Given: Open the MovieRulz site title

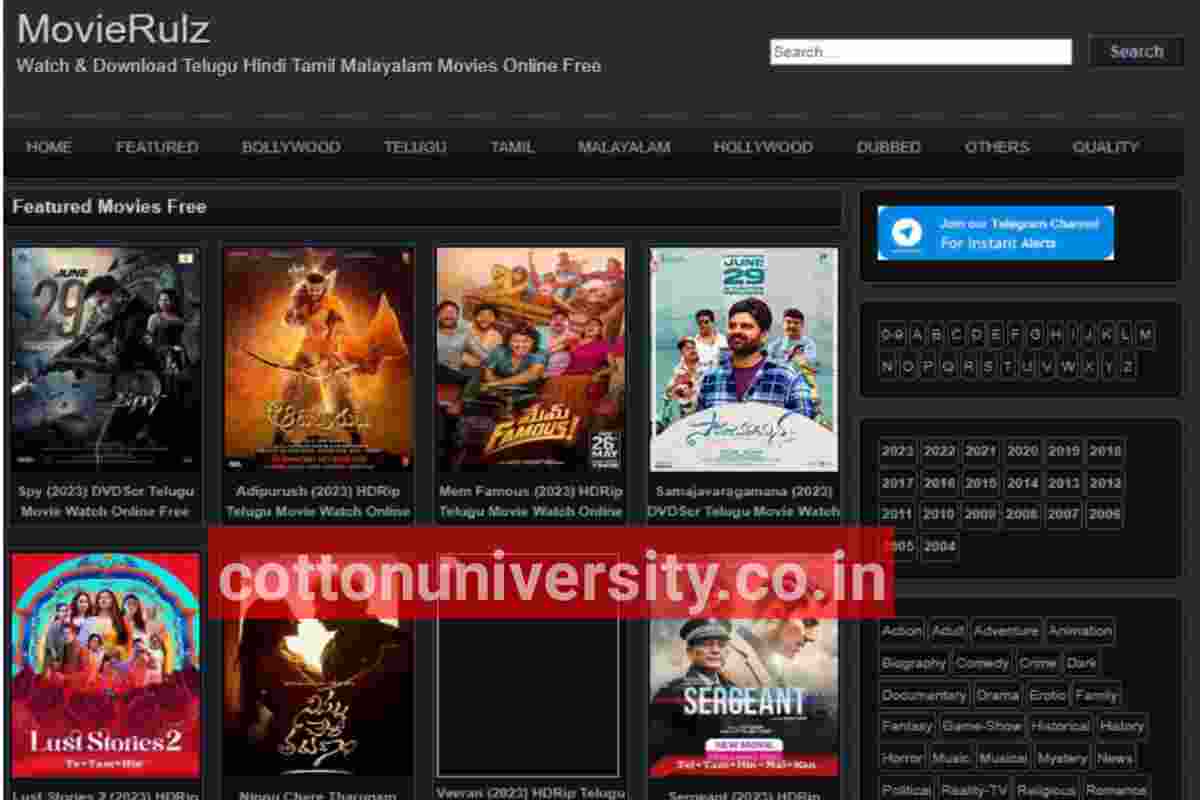Looking at the screenshot, I should 113,29.
